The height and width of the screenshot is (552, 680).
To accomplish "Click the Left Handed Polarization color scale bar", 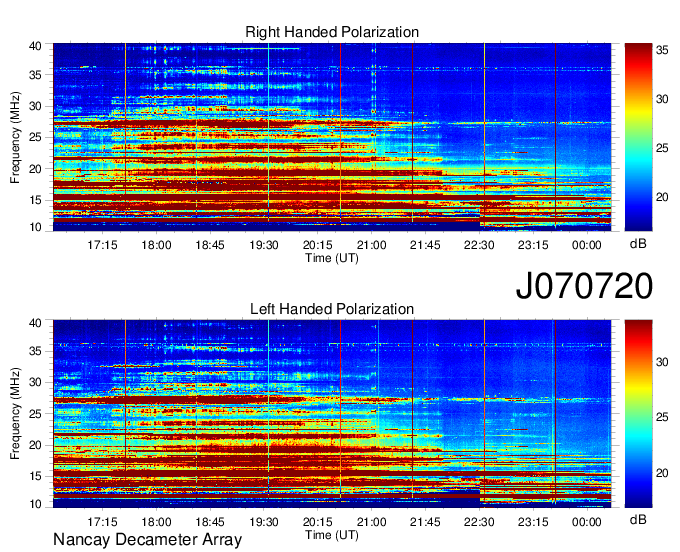I will click(x=638, y=414).
